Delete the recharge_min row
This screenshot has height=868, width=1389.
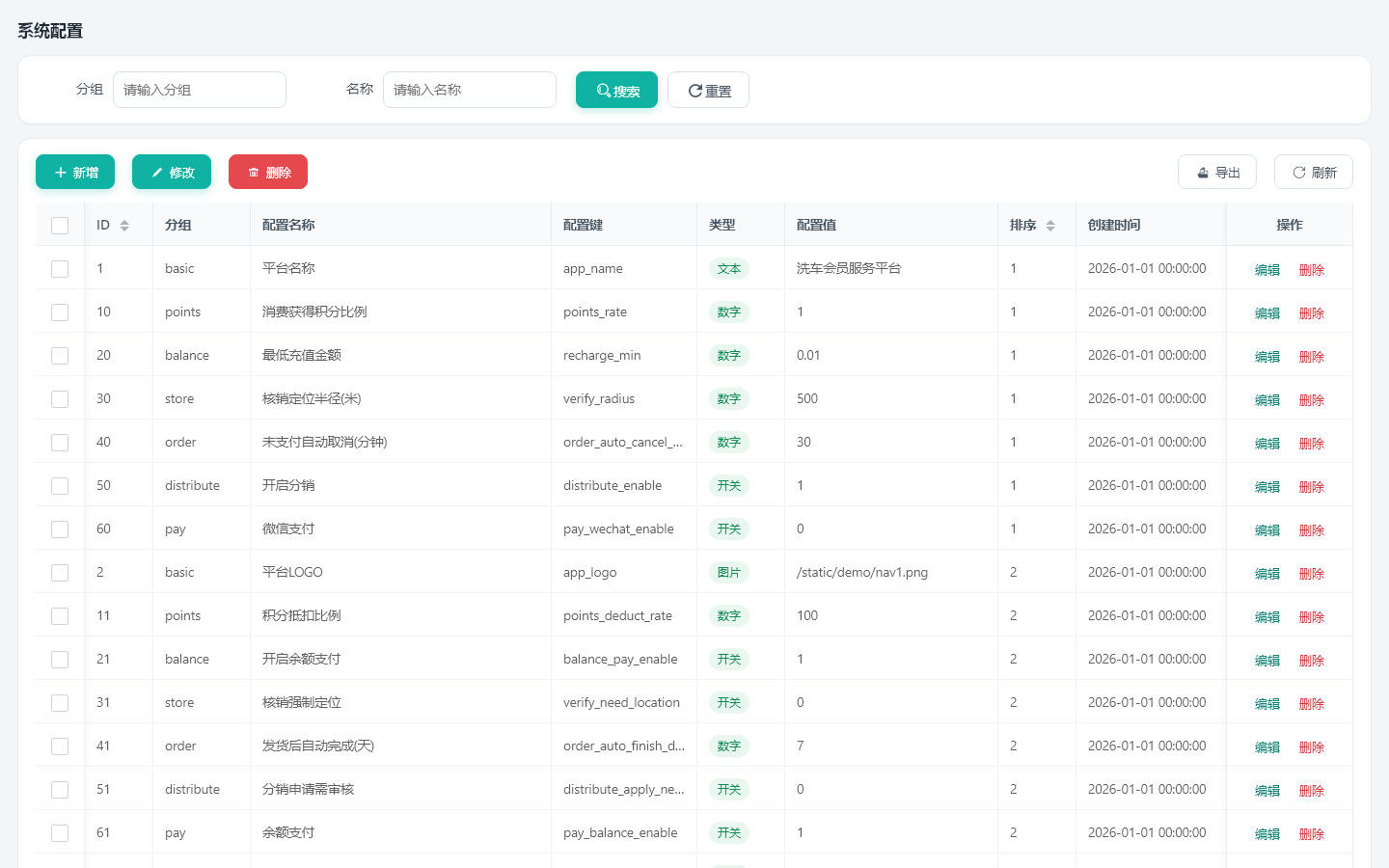coord(1312,357)
